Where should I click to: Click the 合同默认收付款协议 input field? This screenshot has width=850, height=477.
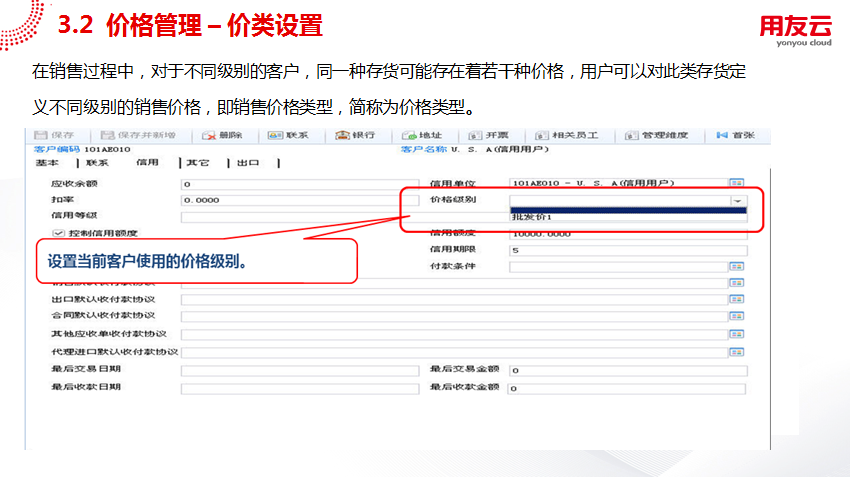point(454,317)
